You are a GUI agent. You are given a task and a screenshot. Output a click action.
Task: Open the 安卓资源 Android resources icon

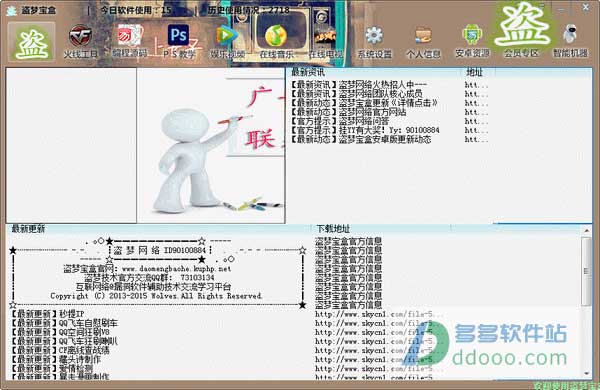click(x=472, y=42)
